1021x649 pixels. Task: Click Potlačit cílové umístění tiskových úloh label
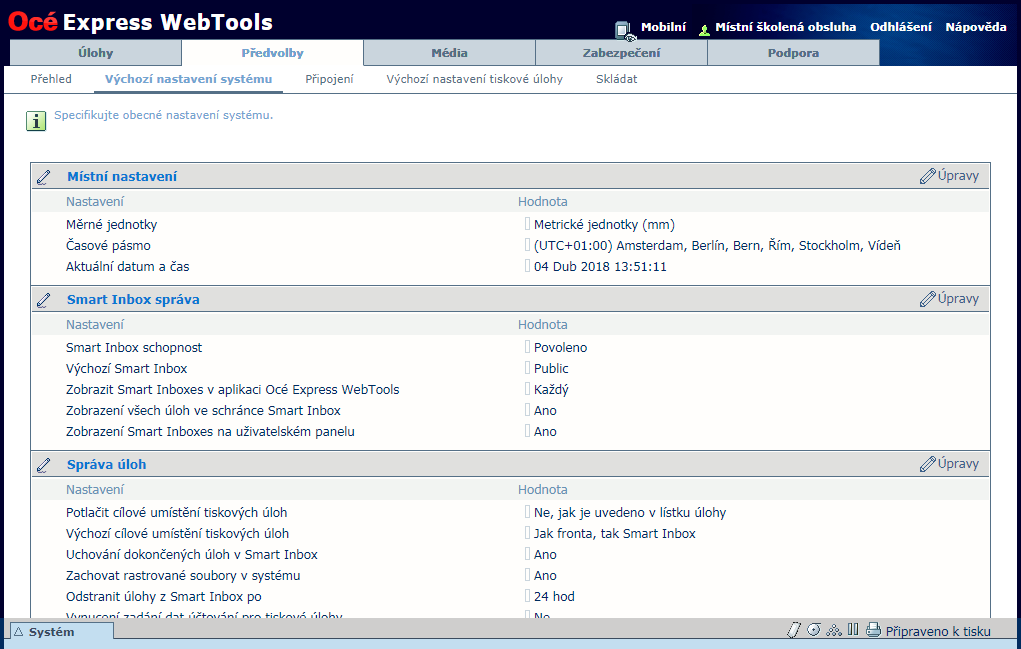pyautogui.click(x=176, y=512)
